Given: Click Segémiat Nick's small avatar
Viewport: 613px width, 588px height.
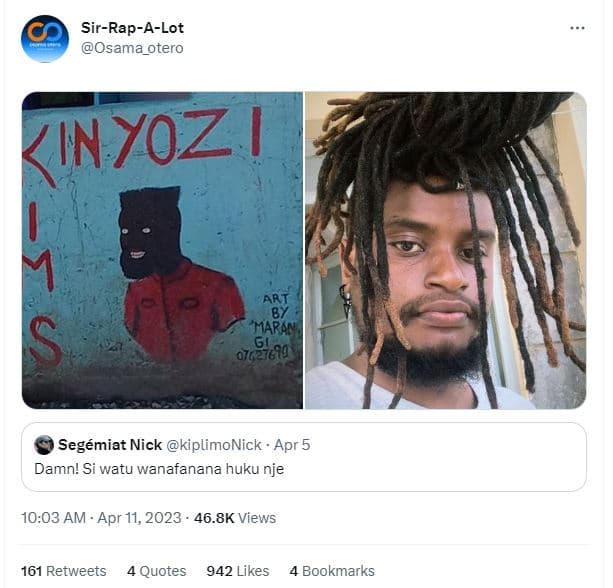Looking at the screenshot, I should tap(44, 445).
